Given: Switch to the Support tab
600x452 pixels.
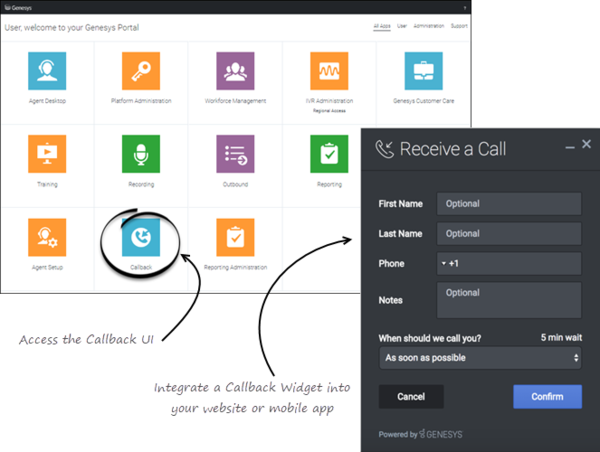Looking at the screenshot, I should [x=459, y=26].
